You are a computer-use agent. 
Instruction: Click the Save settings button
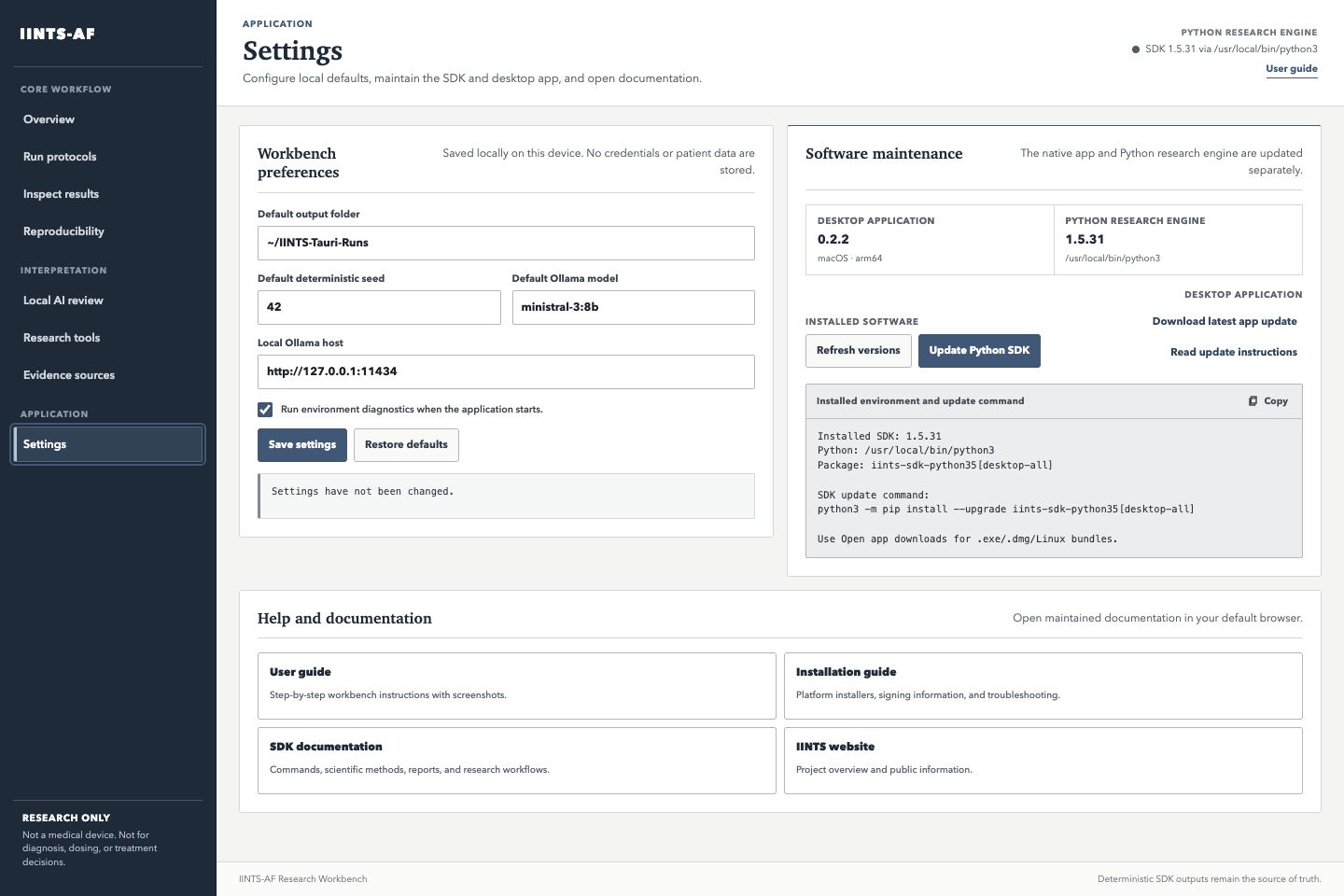click(302, 445)
